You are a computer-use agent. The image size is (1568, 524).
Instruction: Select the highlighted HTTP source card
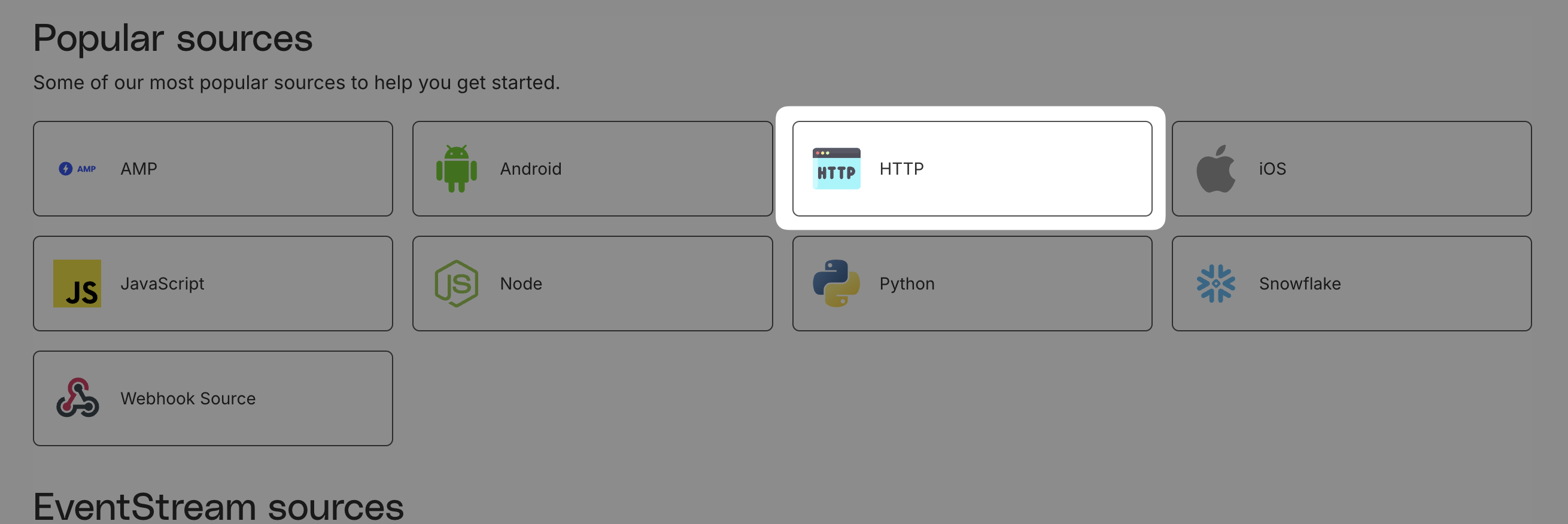pyautogui.click(x=972, y=169)
